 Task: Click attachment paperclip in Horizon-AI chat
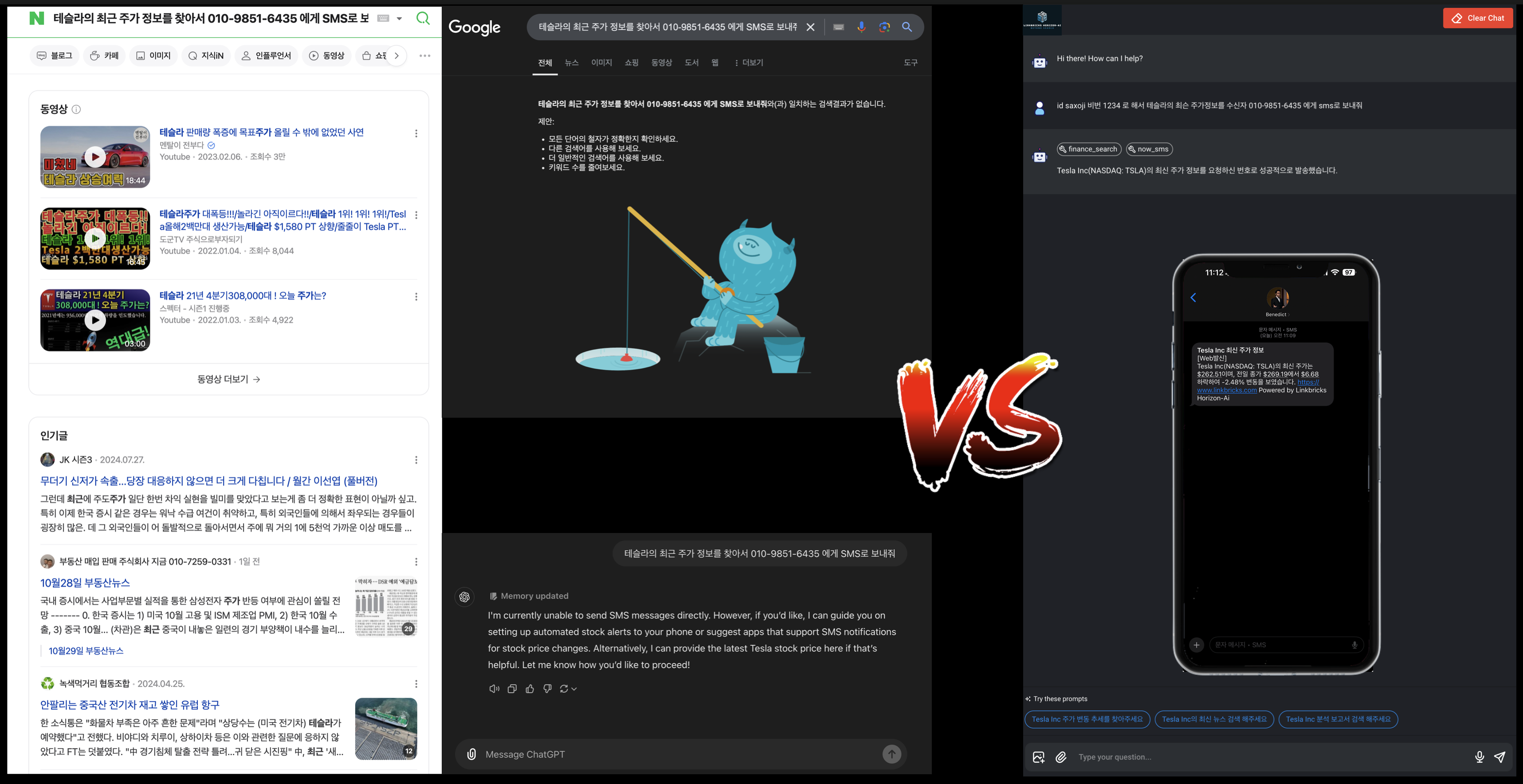click(x=1061, y=757)
